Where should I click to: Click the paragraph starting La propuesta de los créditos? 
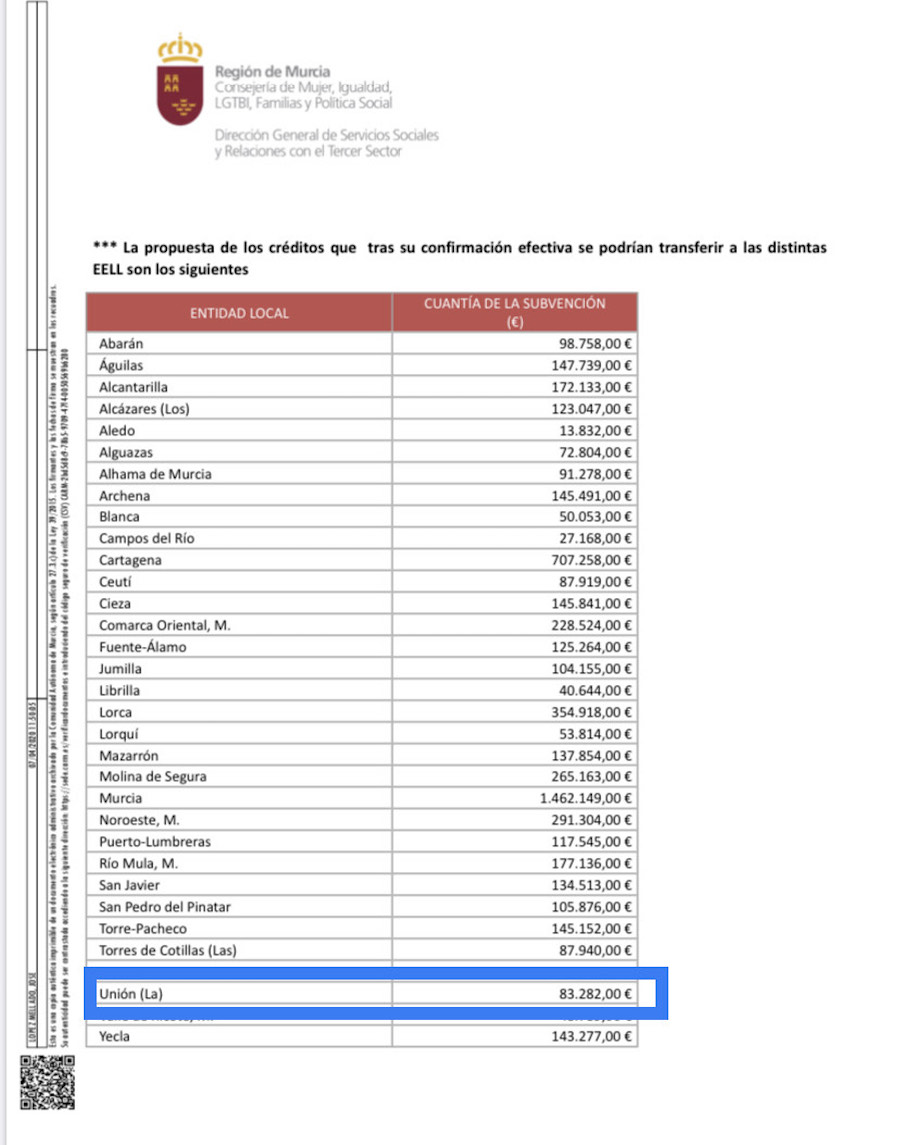point(459,258)
